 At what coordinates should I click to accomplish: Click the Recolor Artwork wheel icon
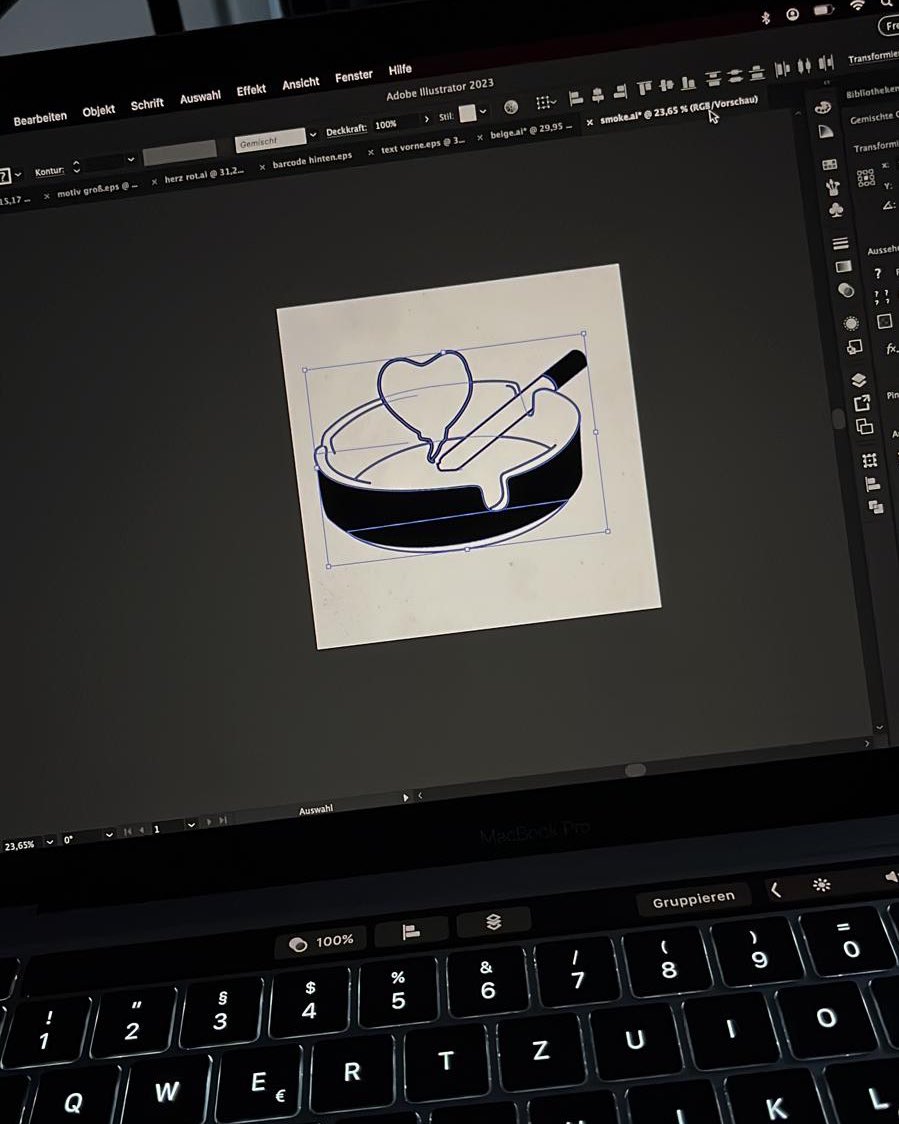click(511, 107)
